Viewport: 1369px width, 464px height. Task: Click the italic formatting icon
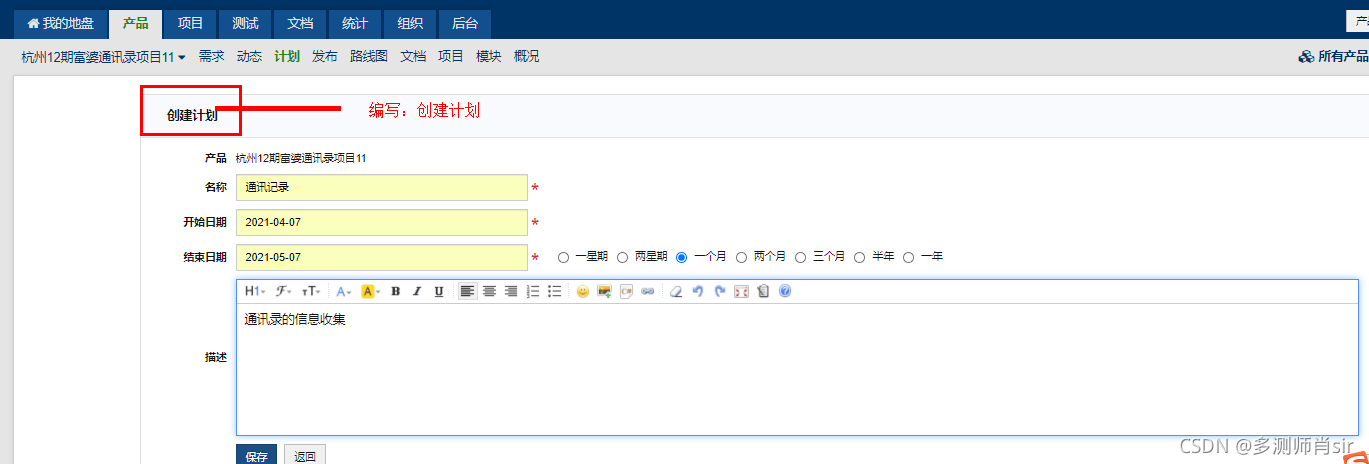[417, 291]
